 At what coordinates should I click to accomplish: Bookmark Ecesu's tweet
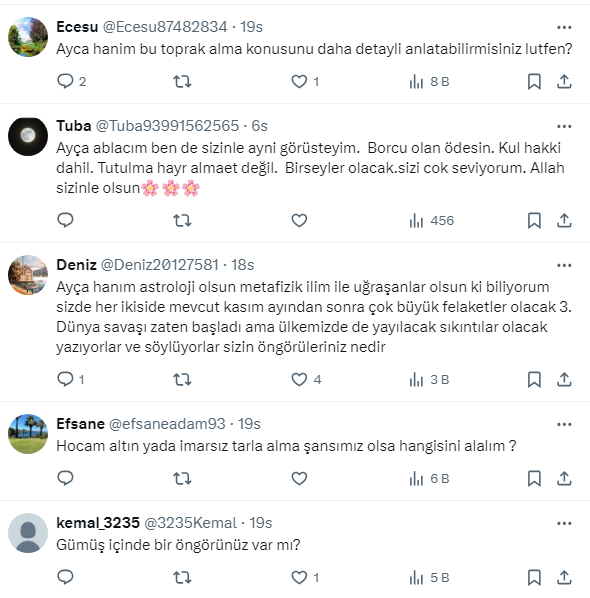(534, 82)
